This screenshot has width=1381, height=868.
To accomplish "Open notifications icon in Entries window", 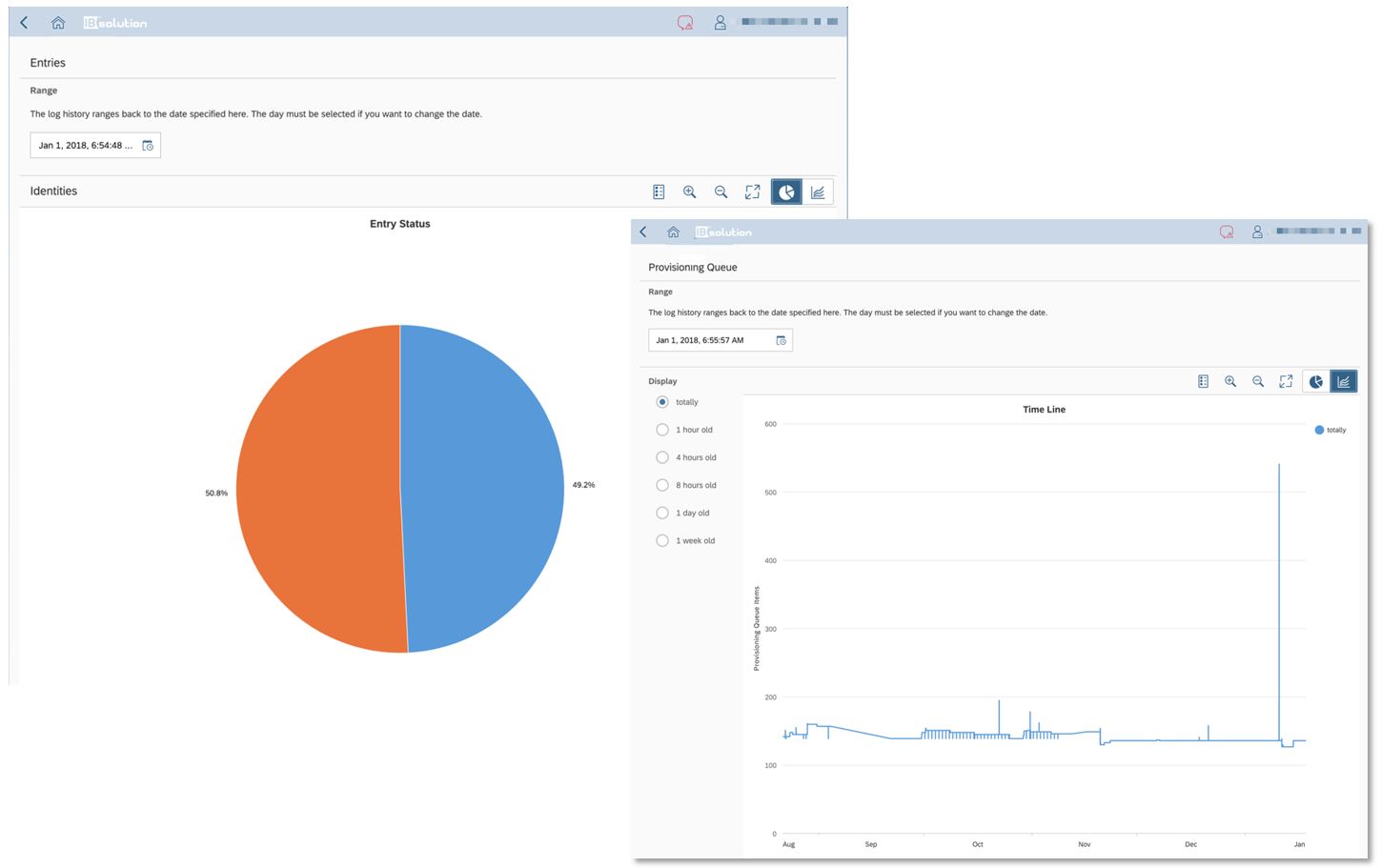I will click(x=685, y=23).
